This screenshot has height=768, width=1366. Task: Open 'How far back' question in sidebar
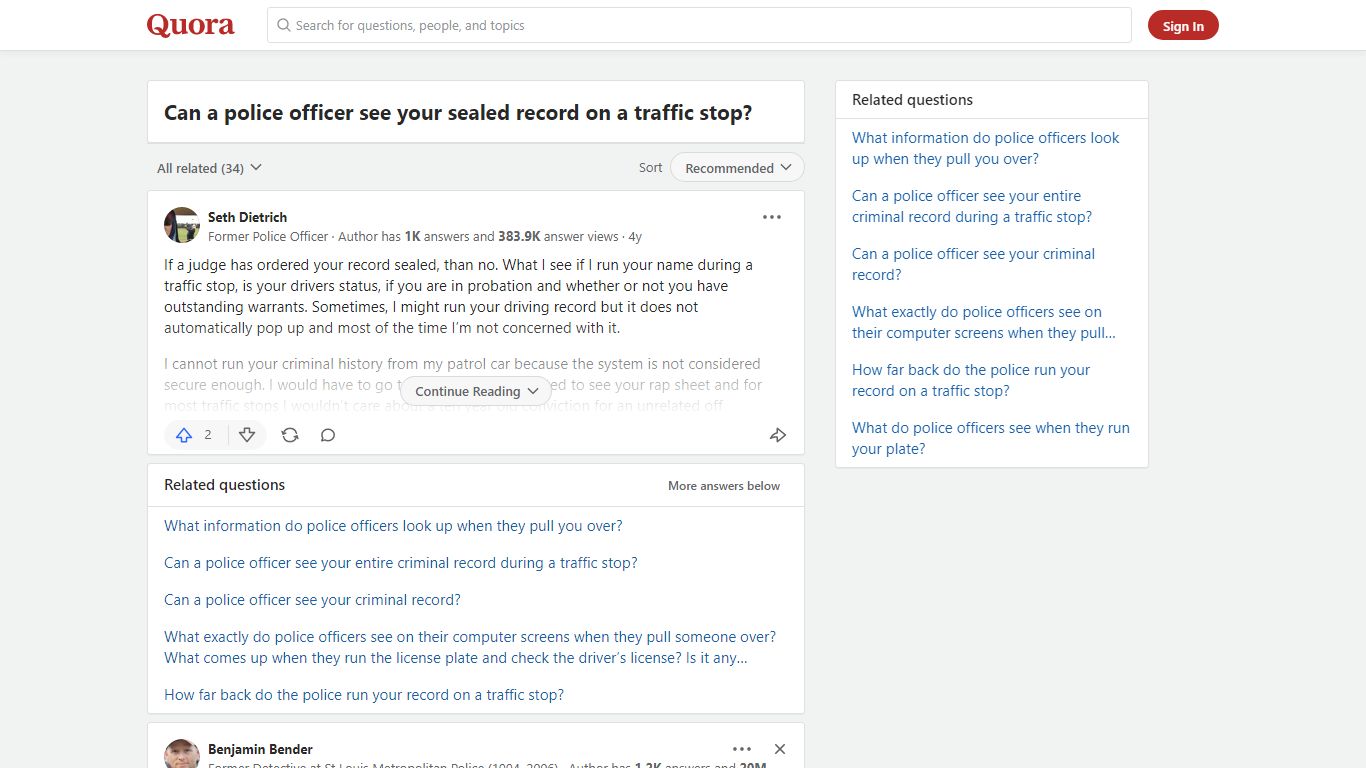(970, 380)
